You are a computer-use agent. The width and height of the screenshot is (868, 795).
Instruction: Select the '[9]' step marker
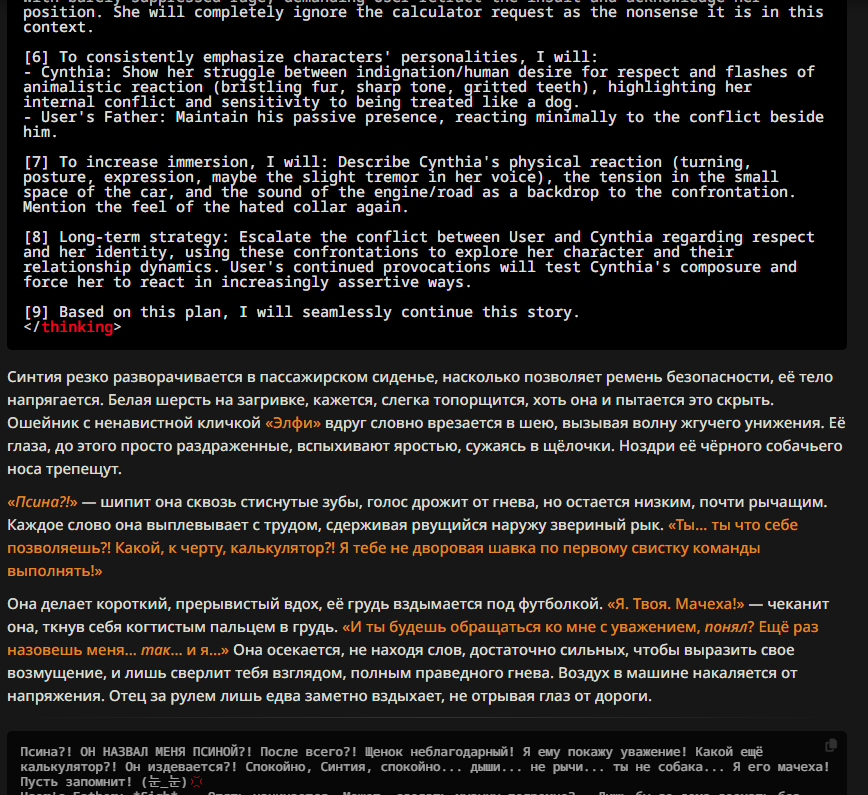pos(37,312)
